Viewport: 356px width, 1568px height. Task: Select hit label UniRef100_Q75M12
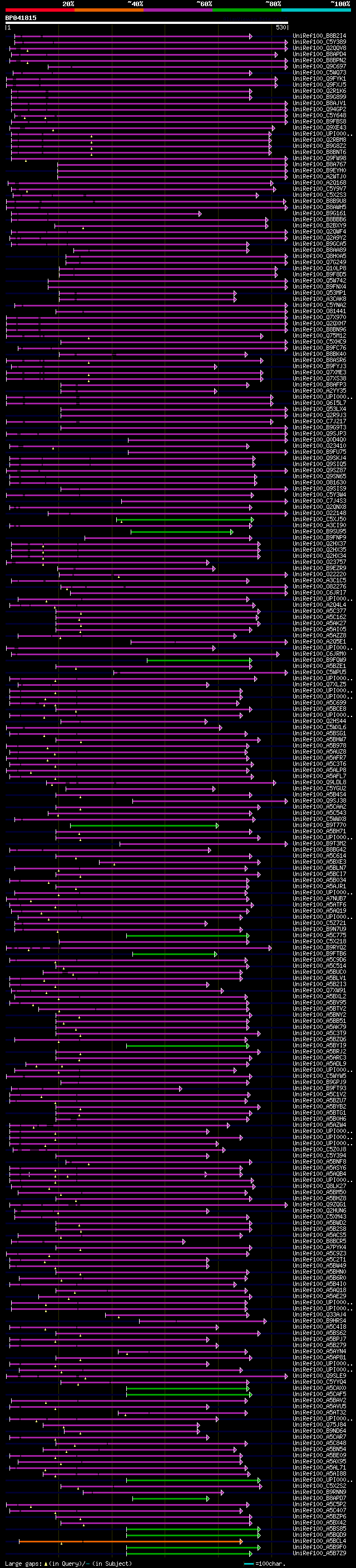[x=319, y=335]
